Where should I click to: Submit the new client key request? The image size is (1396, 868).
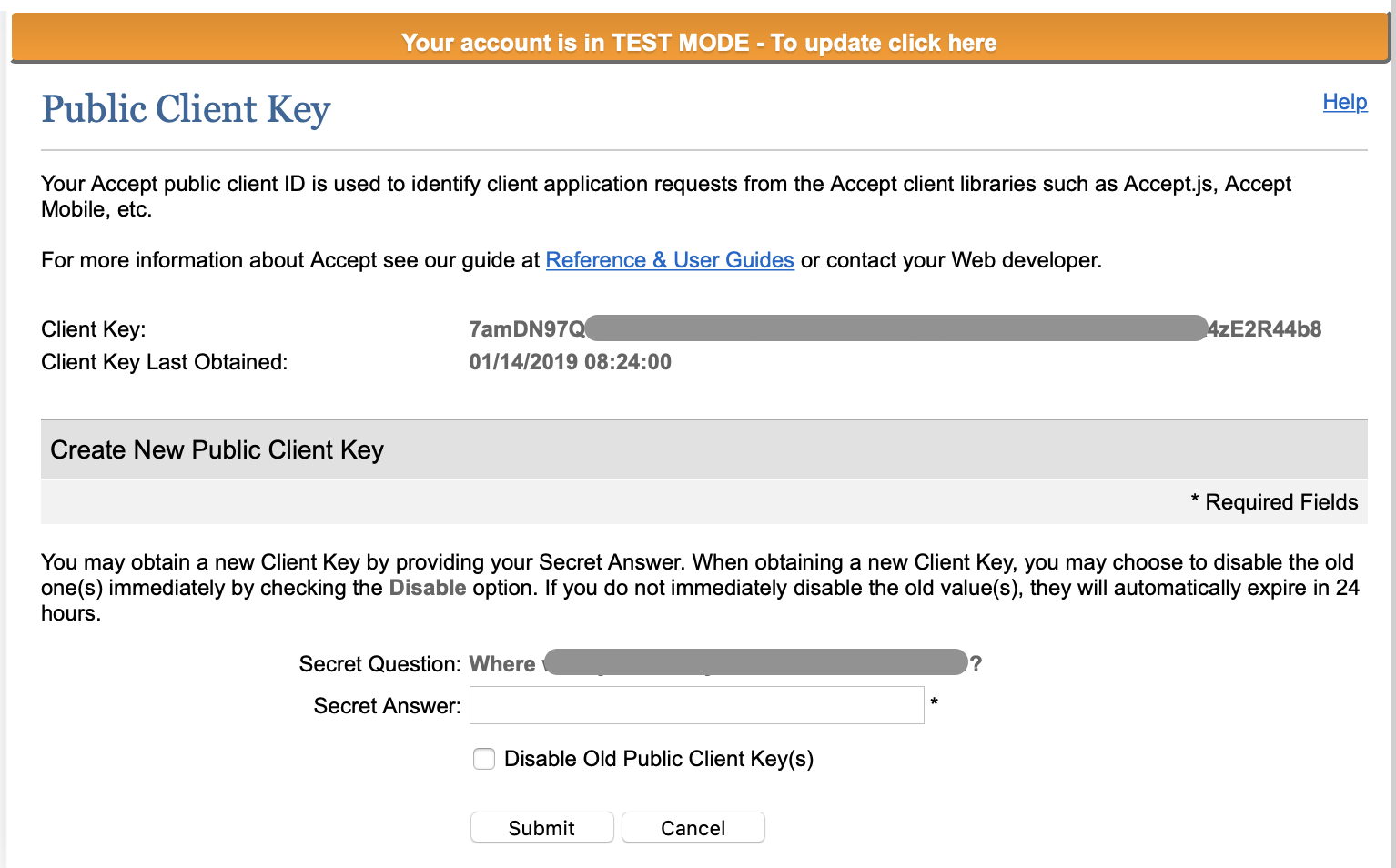click(541, 827)
